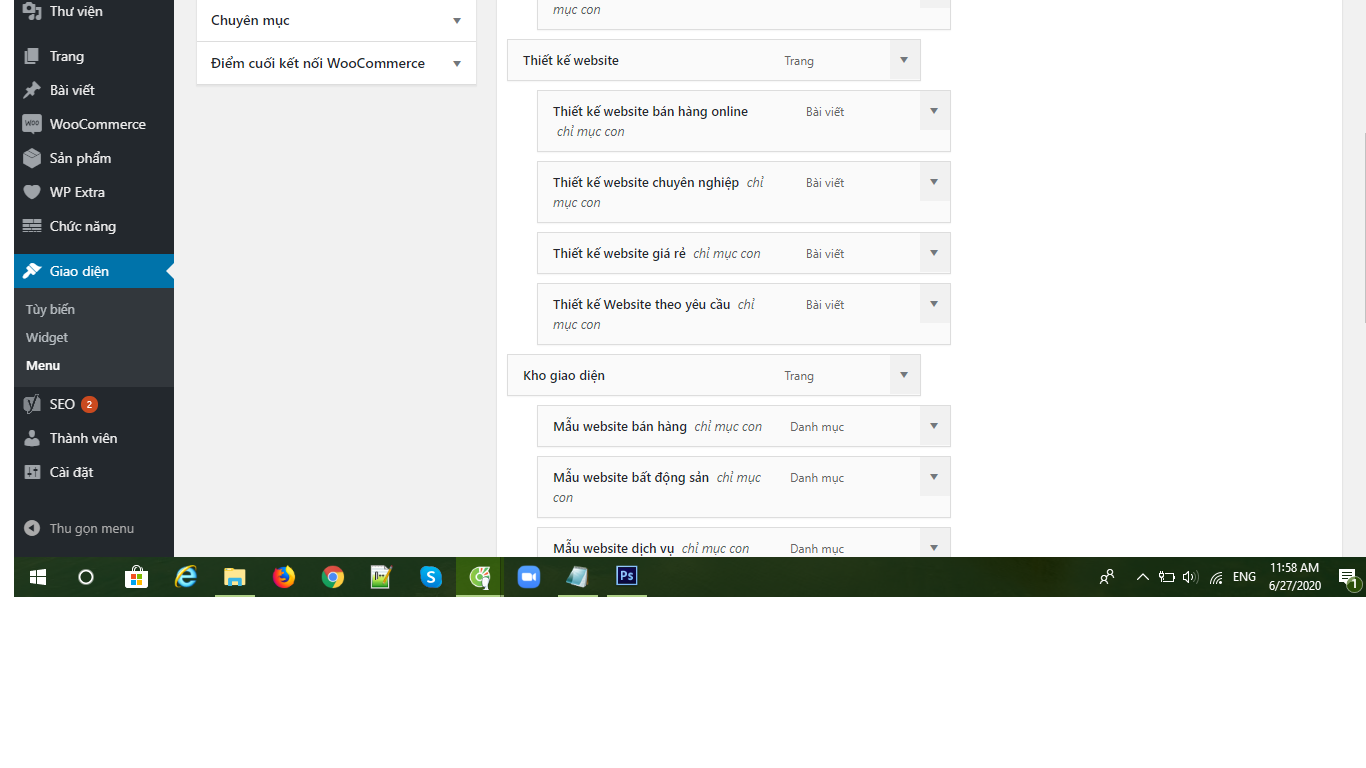Expand the Kho giao diện menu item
The image size is (1366, 768).
pos(904,375)
